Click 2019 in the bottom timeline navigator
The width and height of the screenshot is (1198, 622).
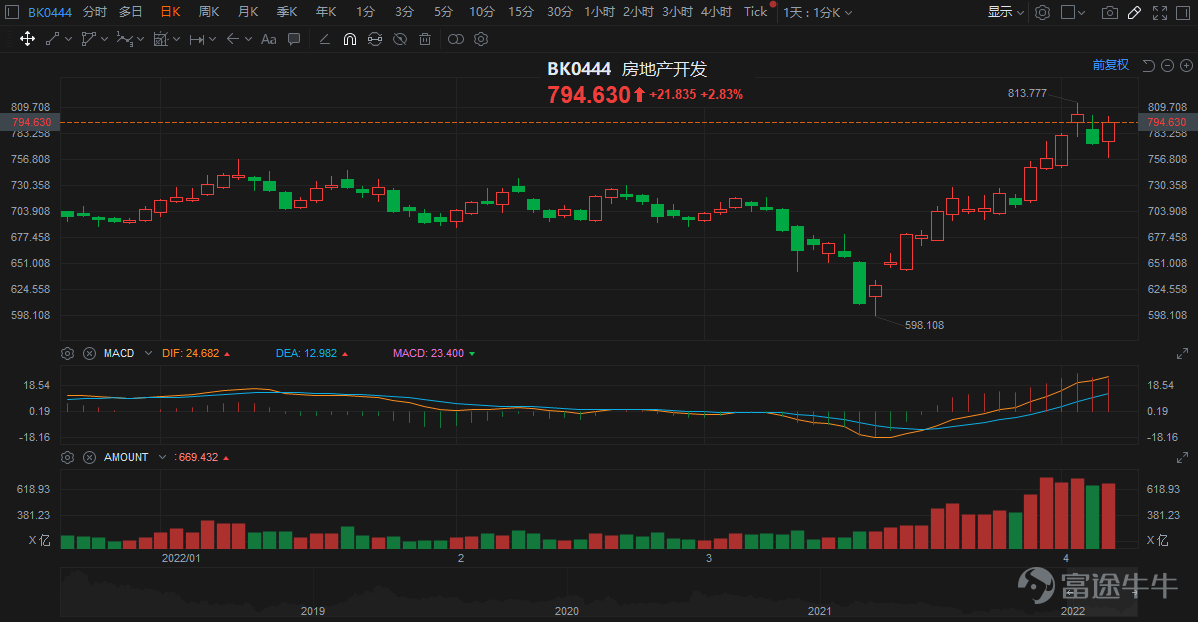coord(312,611)
